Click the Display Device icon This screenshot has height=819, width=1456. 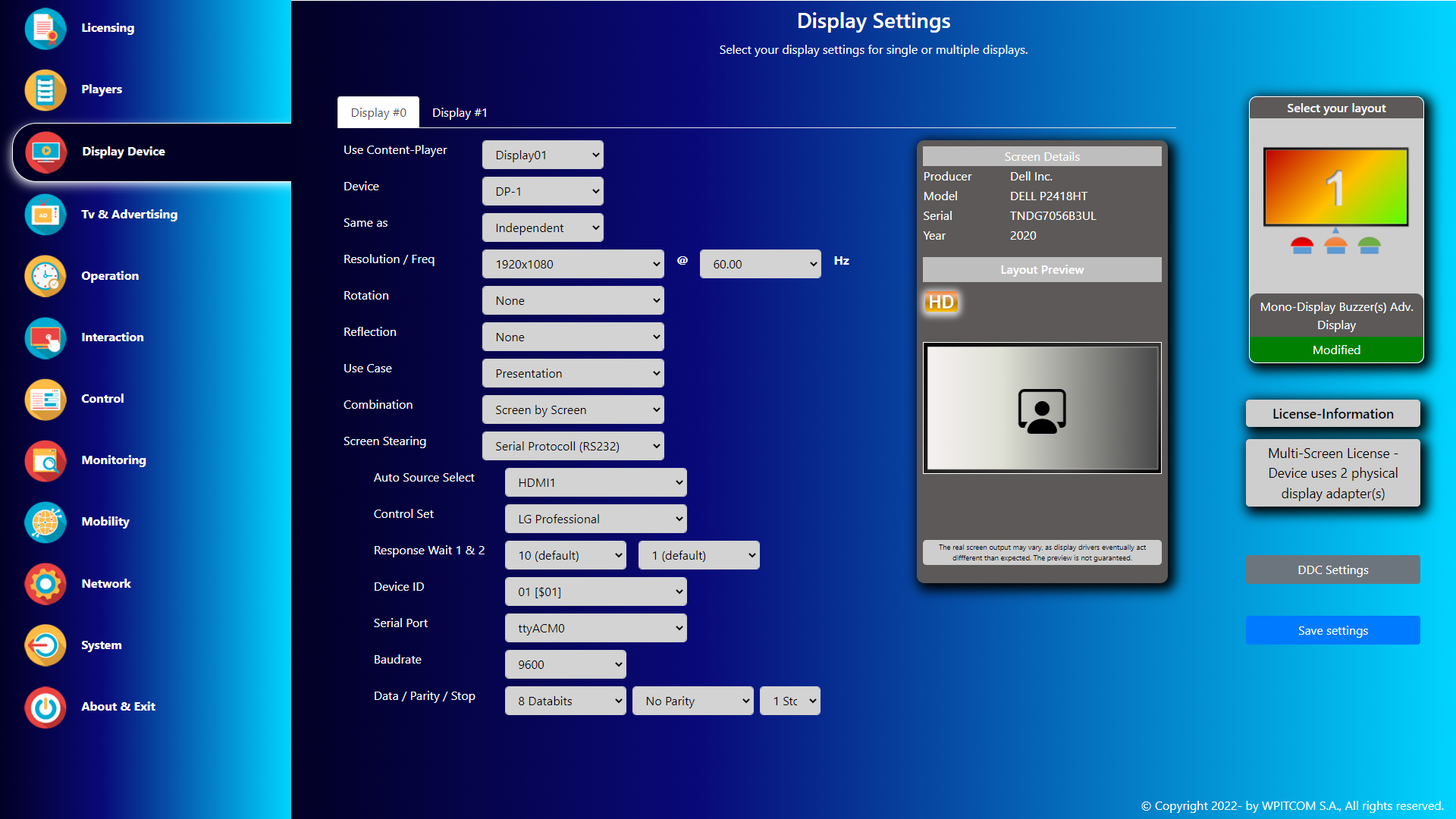coord(45,152)
